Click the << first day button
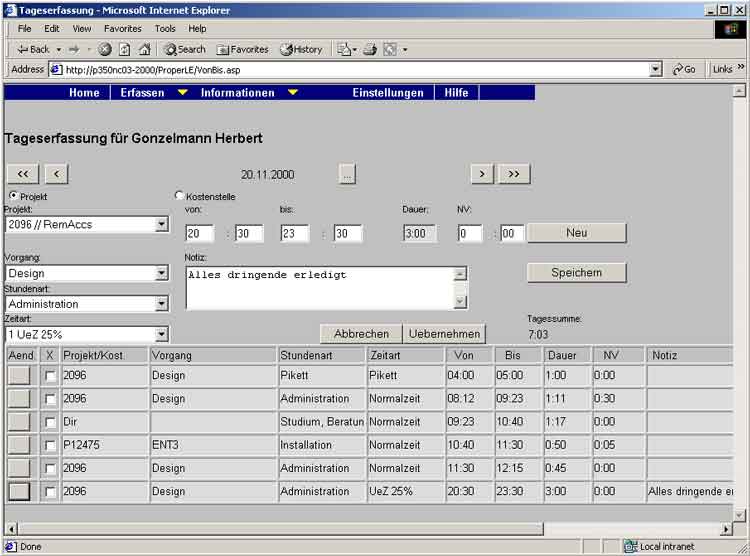This screenshot has height=556, width=750. (23, 174)
